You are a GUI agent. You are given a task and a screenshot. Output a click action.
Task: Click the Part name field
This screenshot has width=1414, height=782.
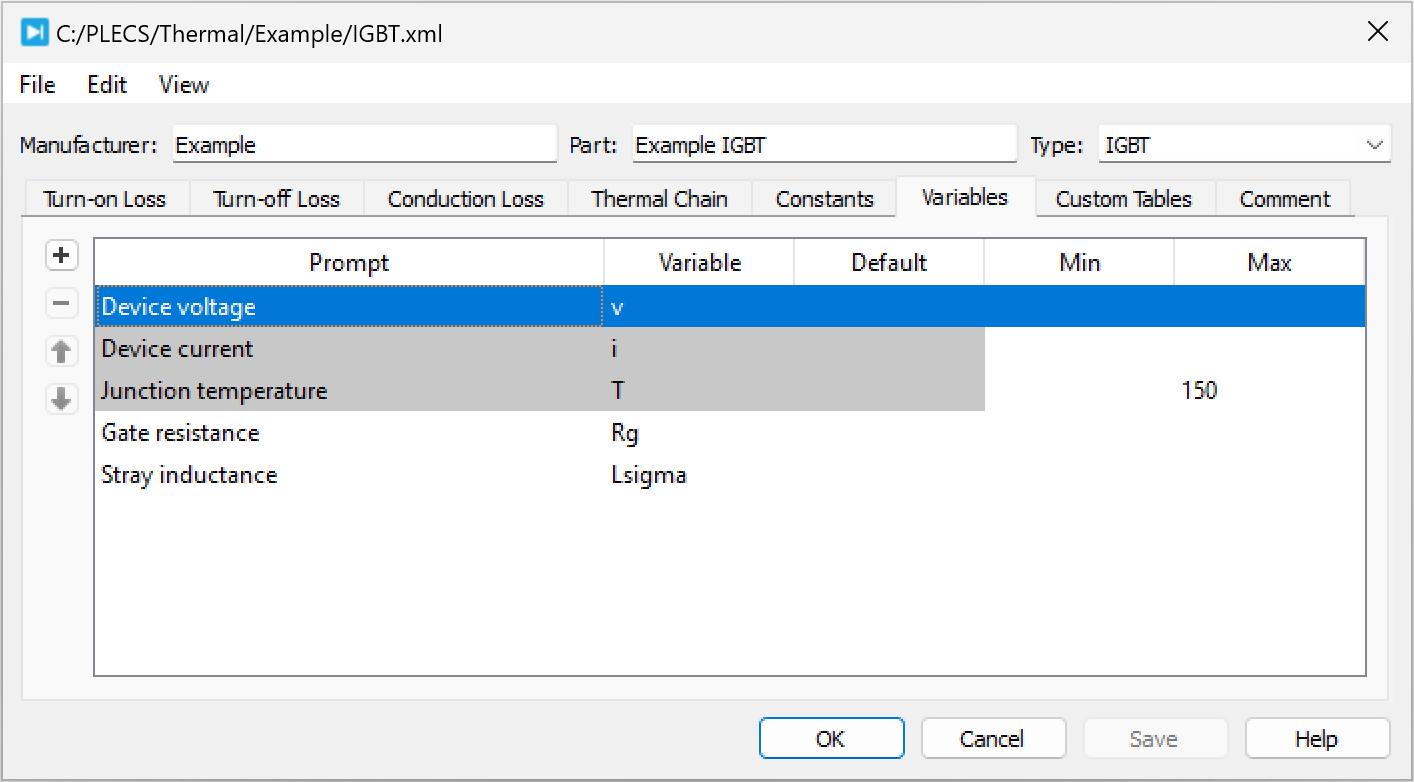824,145
